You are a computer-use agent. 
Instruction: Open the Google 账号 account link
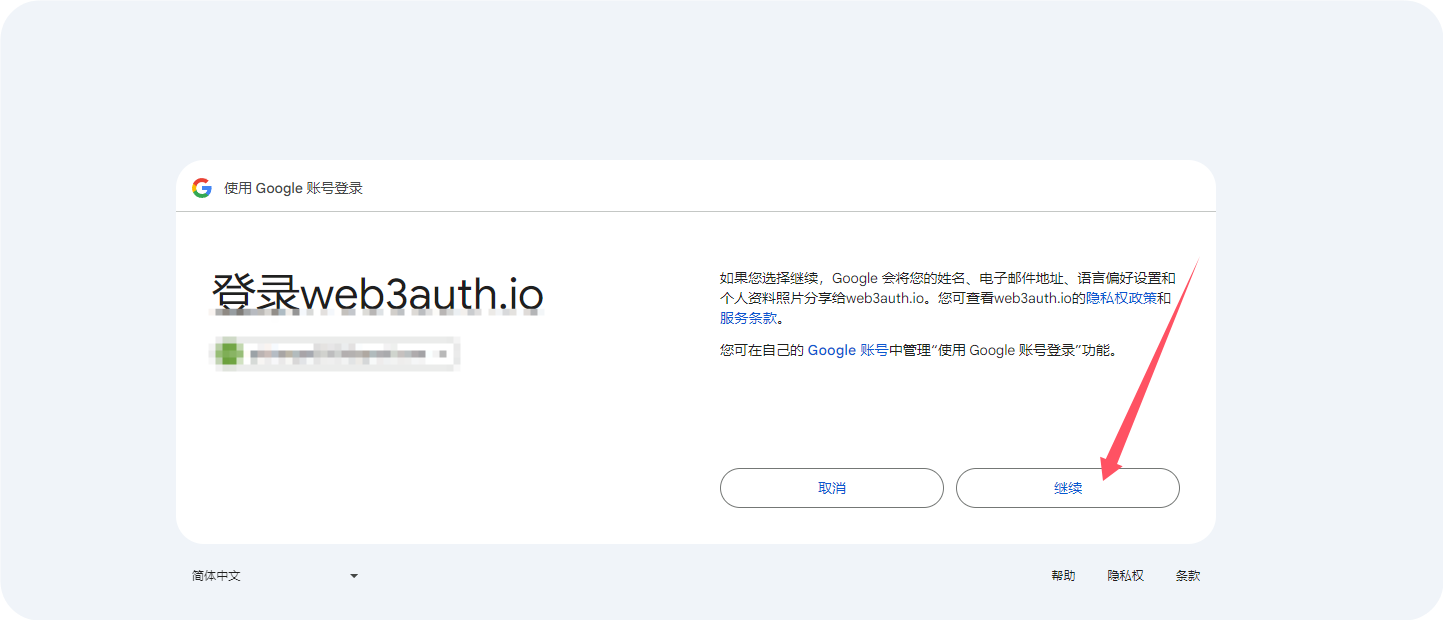point(848,350)
